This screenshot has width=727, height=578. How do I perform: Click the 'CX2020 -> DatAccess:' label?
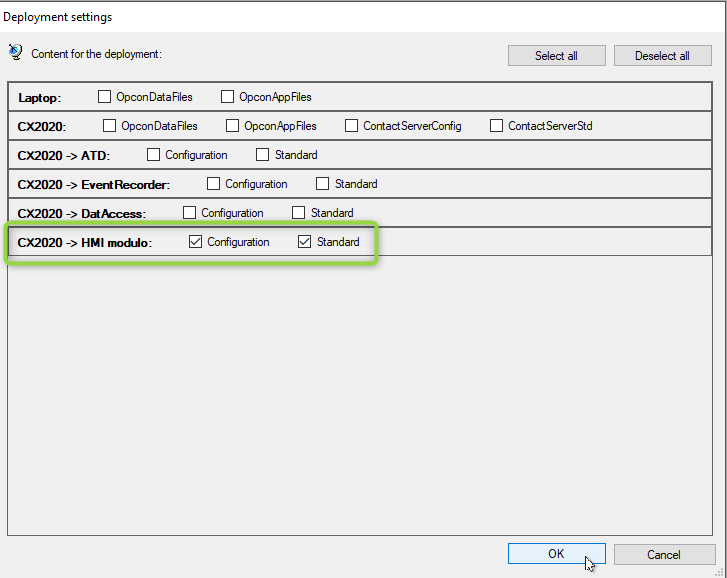click(82, 214)
